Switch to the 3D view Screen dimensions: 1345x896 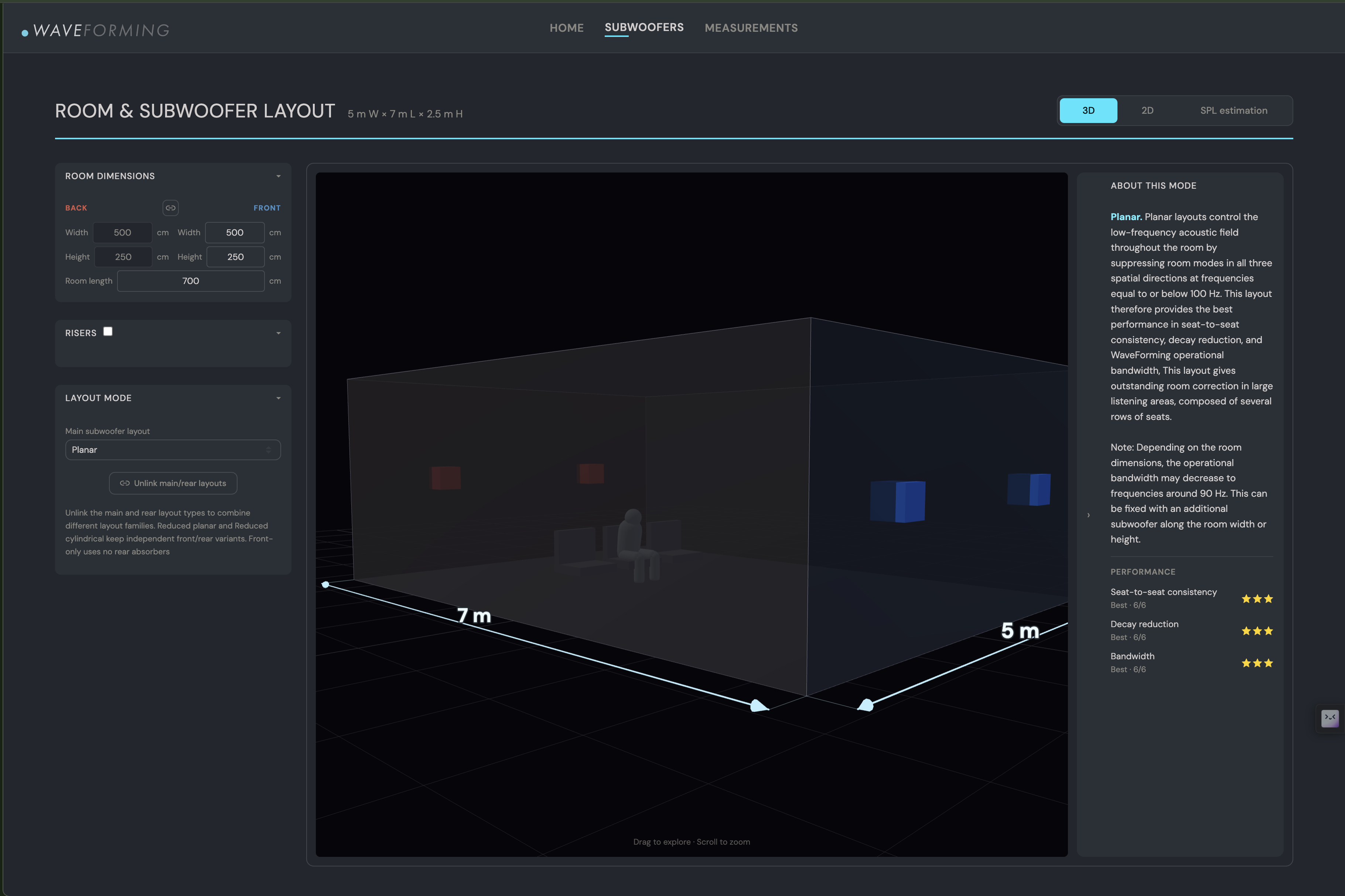(x=1088, y=110)
